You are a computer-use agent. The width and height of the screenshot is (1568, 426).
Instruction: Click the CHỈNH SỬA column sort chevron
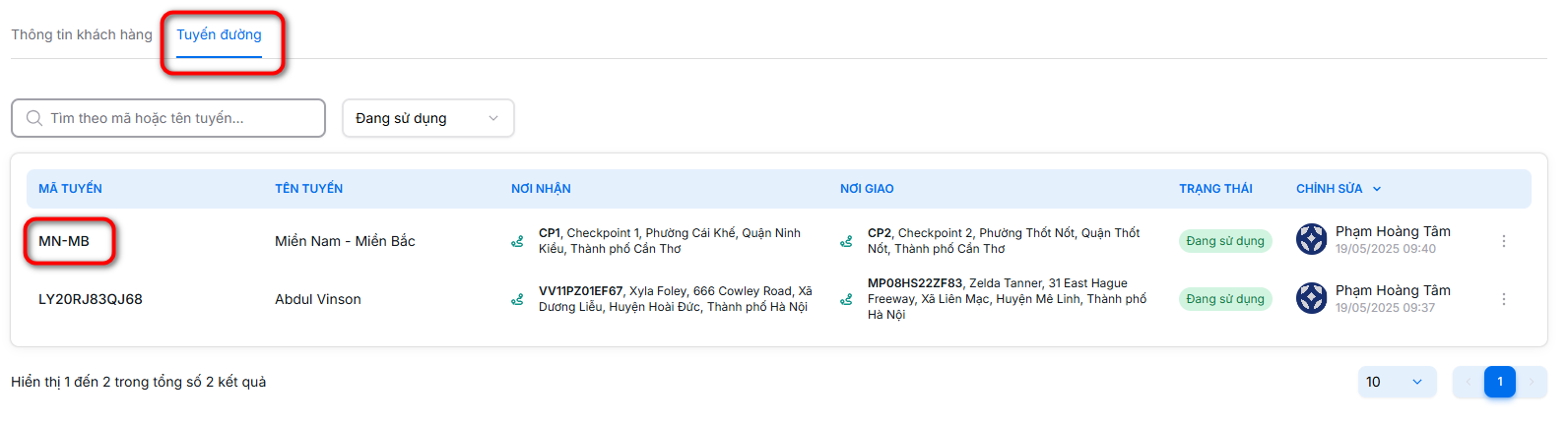point(1377,189)
